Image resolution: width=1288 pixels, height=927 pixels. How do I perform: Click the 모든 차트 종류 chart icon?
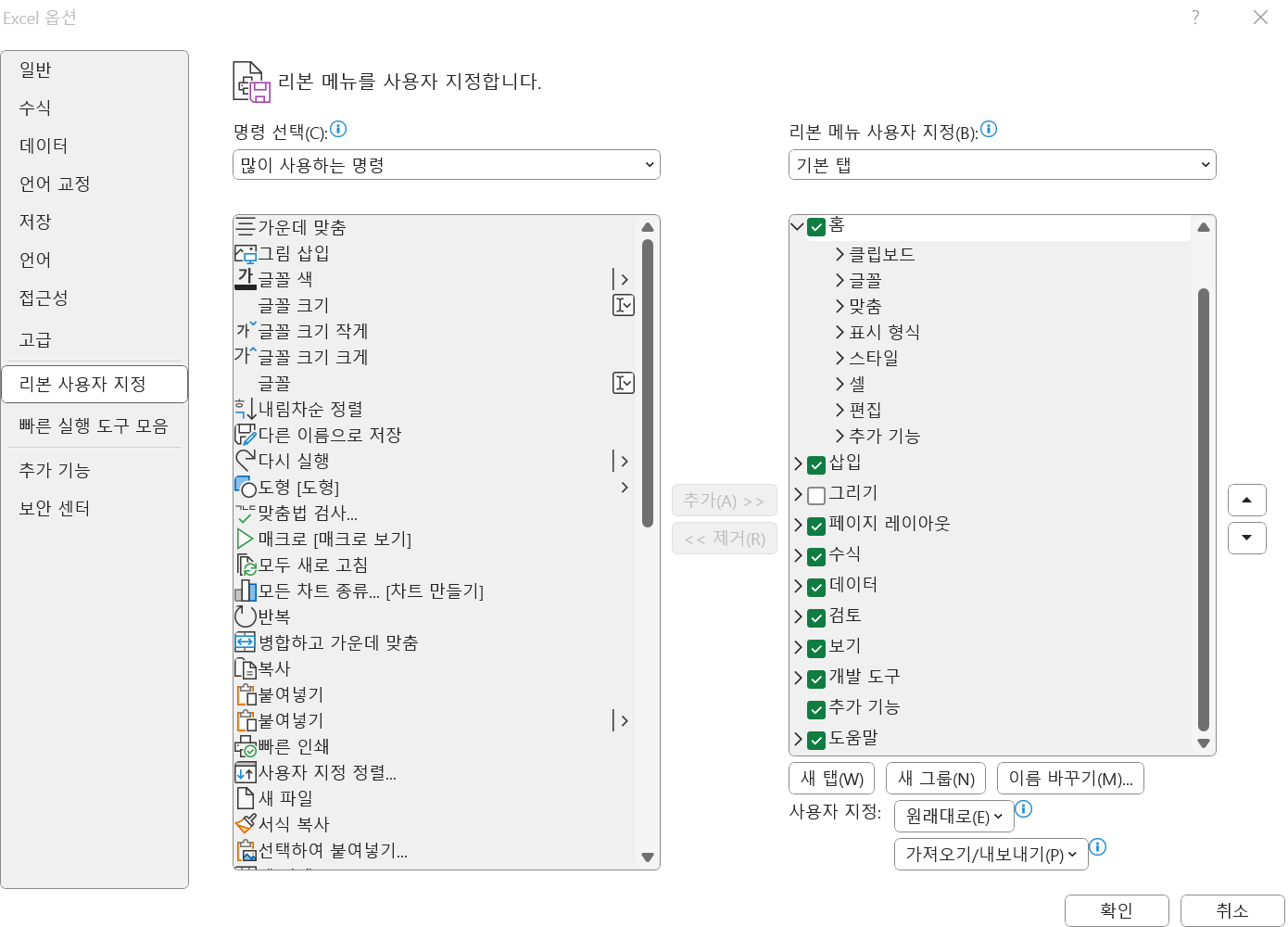click(246, 590)
